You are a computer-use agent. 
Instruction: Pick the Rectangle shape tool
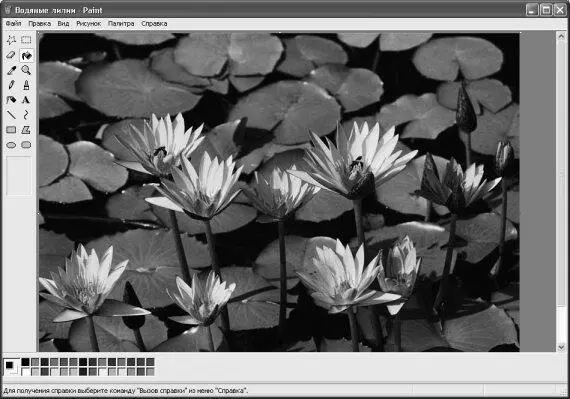[x=11, y=130]
